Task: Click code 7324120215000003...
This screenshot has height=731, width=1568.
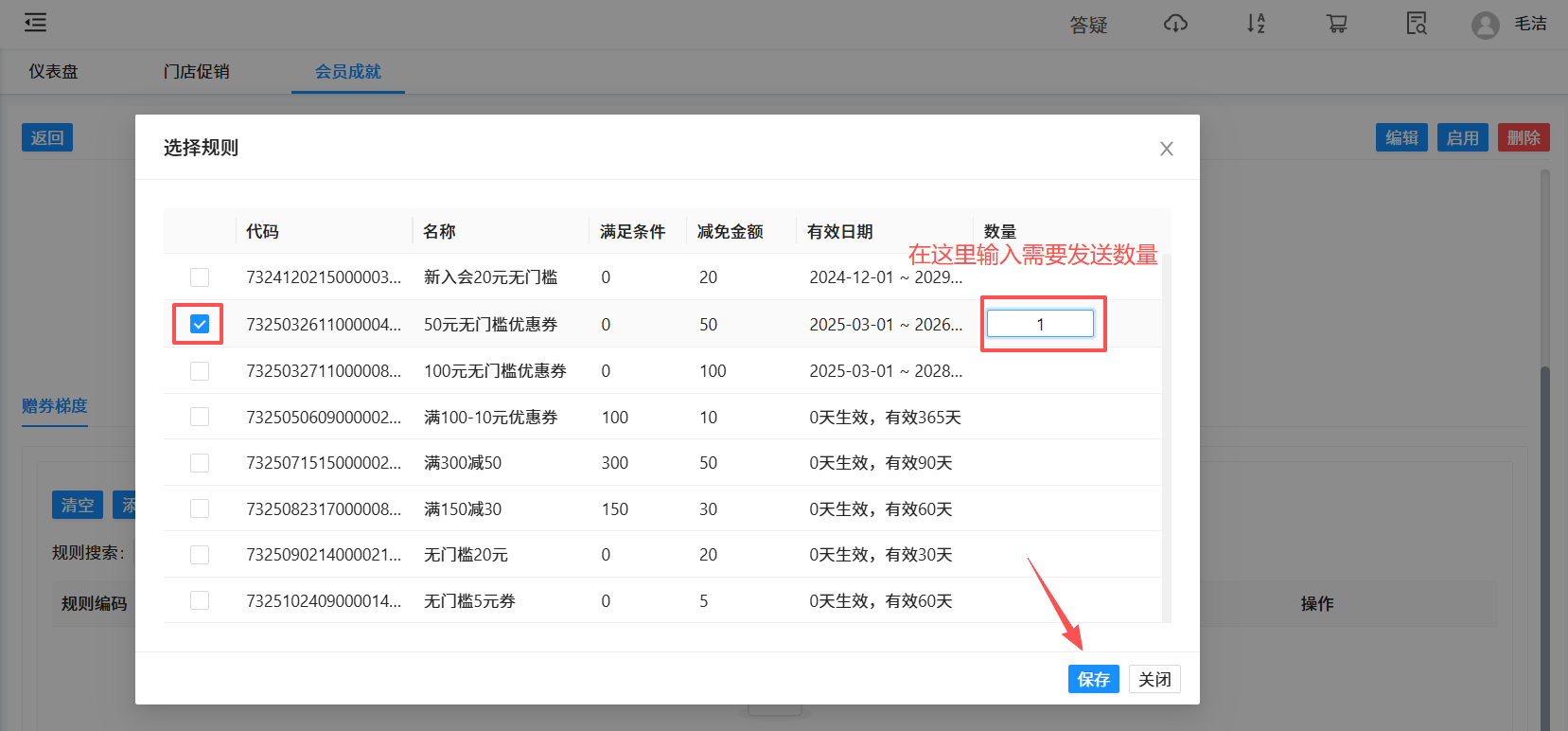Action: 324,277
